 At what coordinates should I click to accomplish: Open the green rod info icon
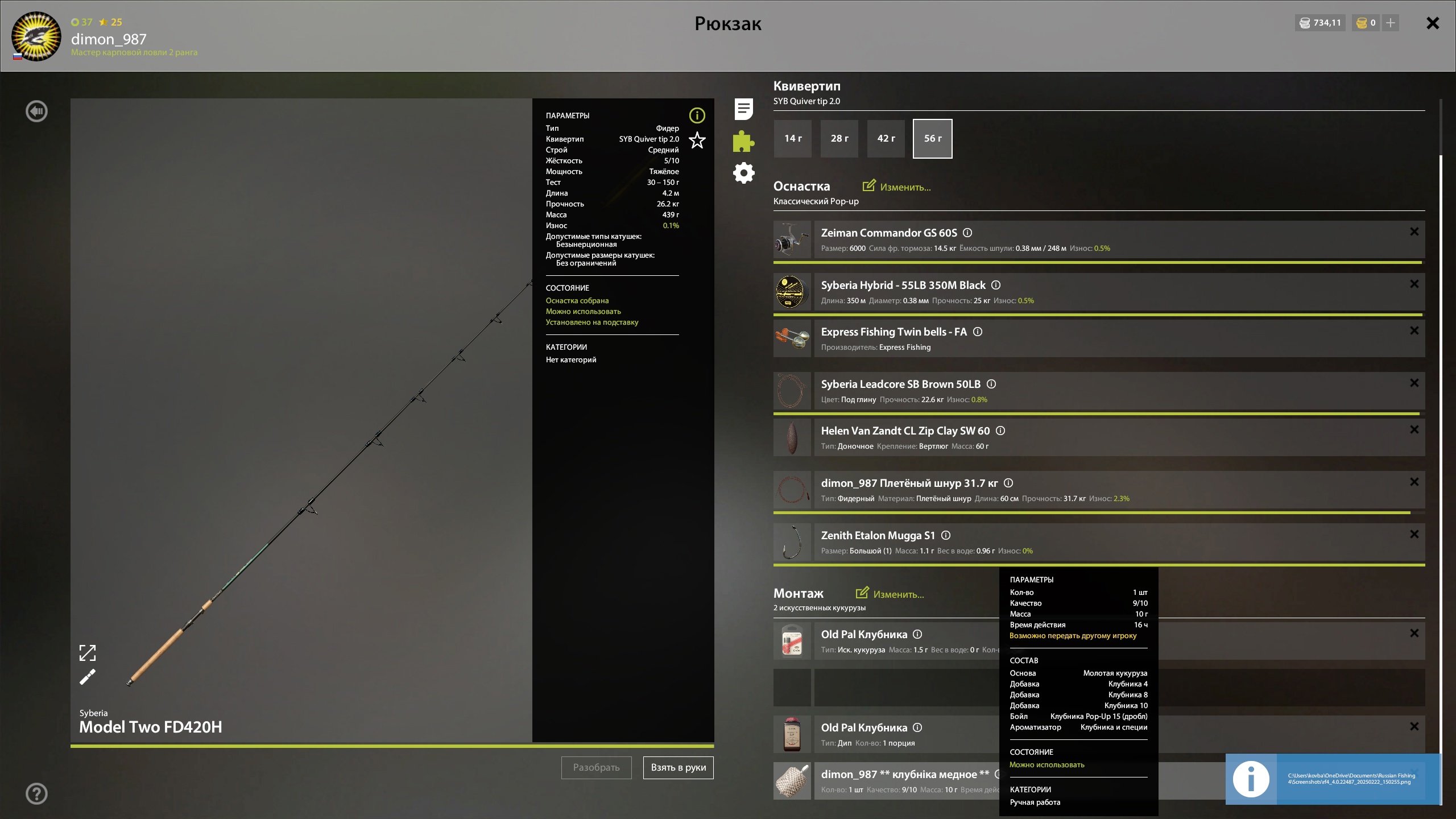(x=697, y=115)
